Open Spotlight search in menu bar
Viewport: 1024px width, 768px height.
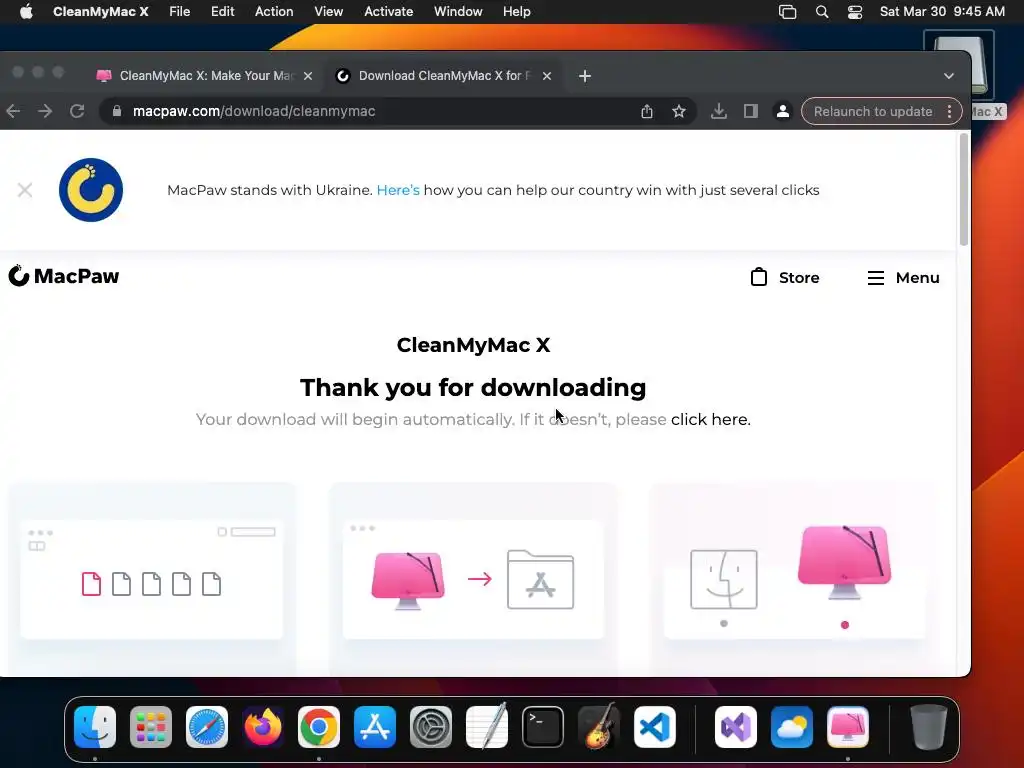(822, 12)
